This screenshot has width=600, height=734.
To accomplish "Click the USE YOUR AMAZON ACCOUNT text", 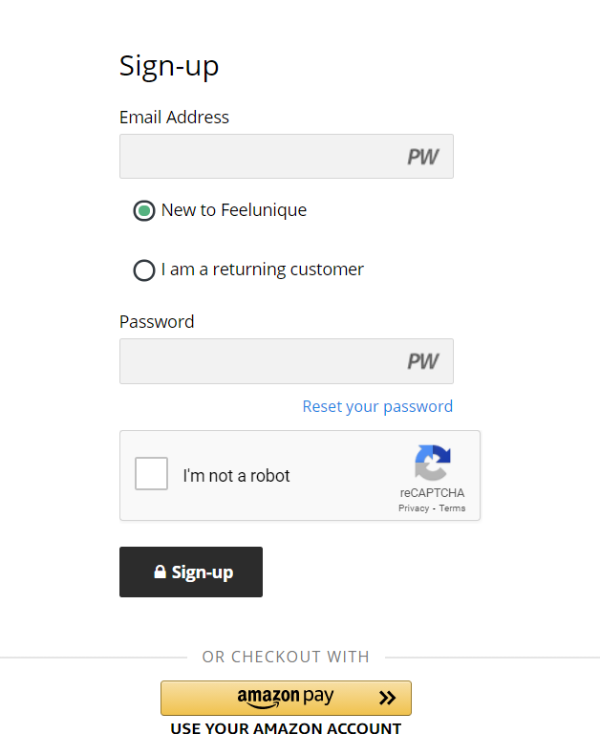I will click(x=285, y=728).
